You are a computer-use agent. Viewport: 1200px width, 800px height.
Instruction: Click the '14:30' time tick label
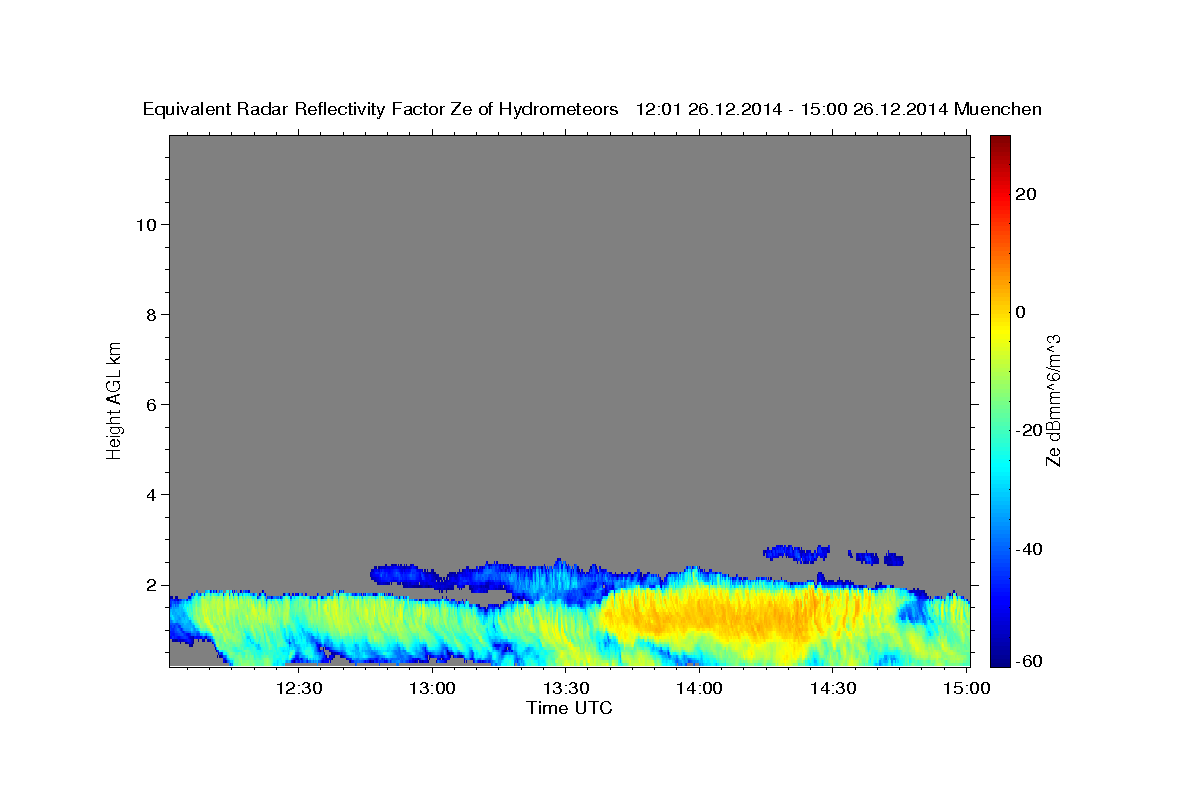click(x=832, y=689)
